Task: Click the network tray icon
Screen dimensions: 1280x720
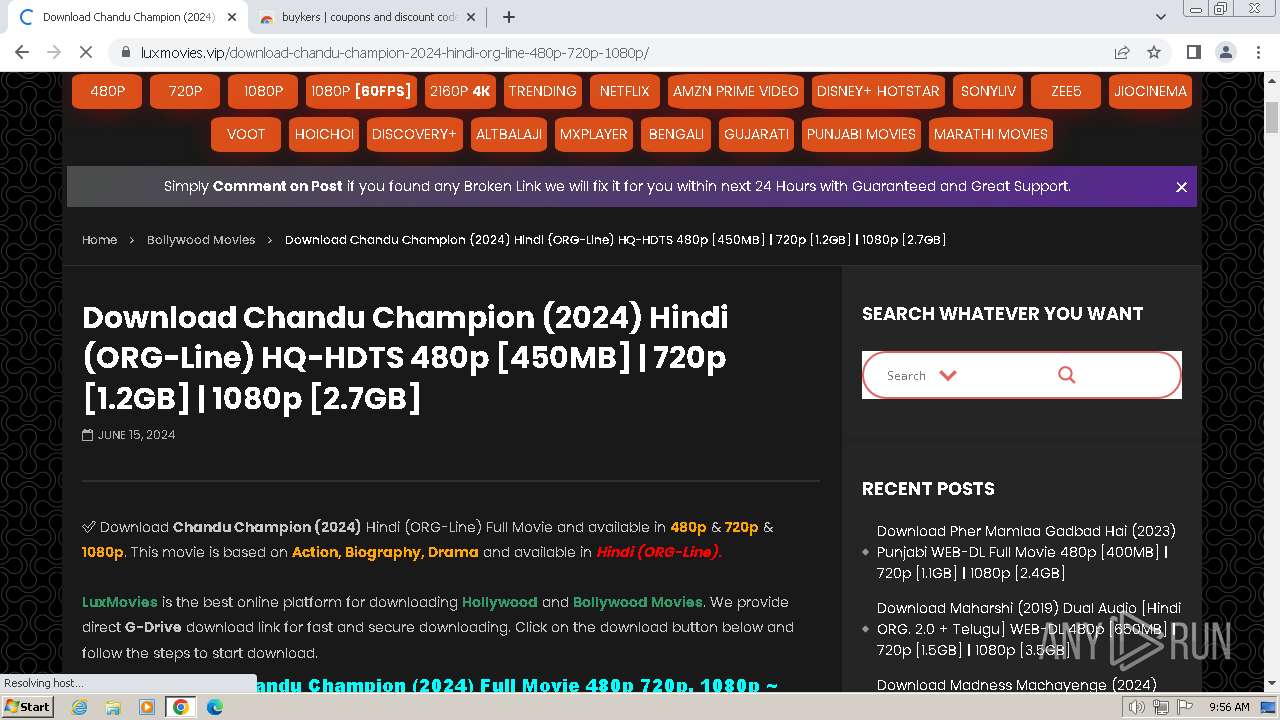Action: click(1160, 707)
